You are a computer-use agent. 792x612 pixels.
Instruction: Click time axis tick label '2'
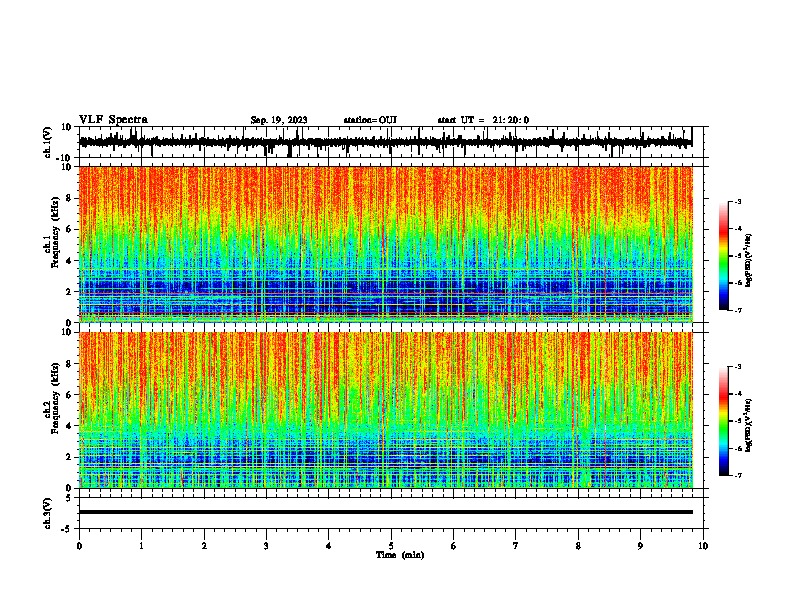click(204, 546)
